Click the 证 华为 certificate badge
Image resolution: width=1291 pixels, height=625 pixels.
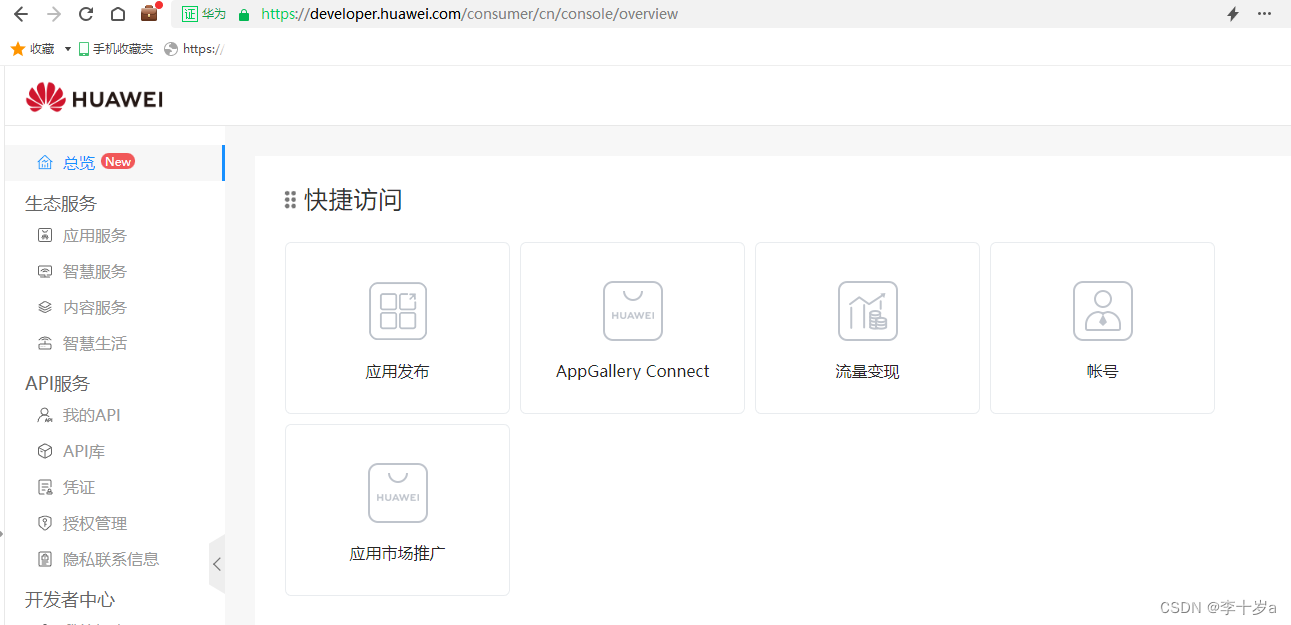[204, 14]
